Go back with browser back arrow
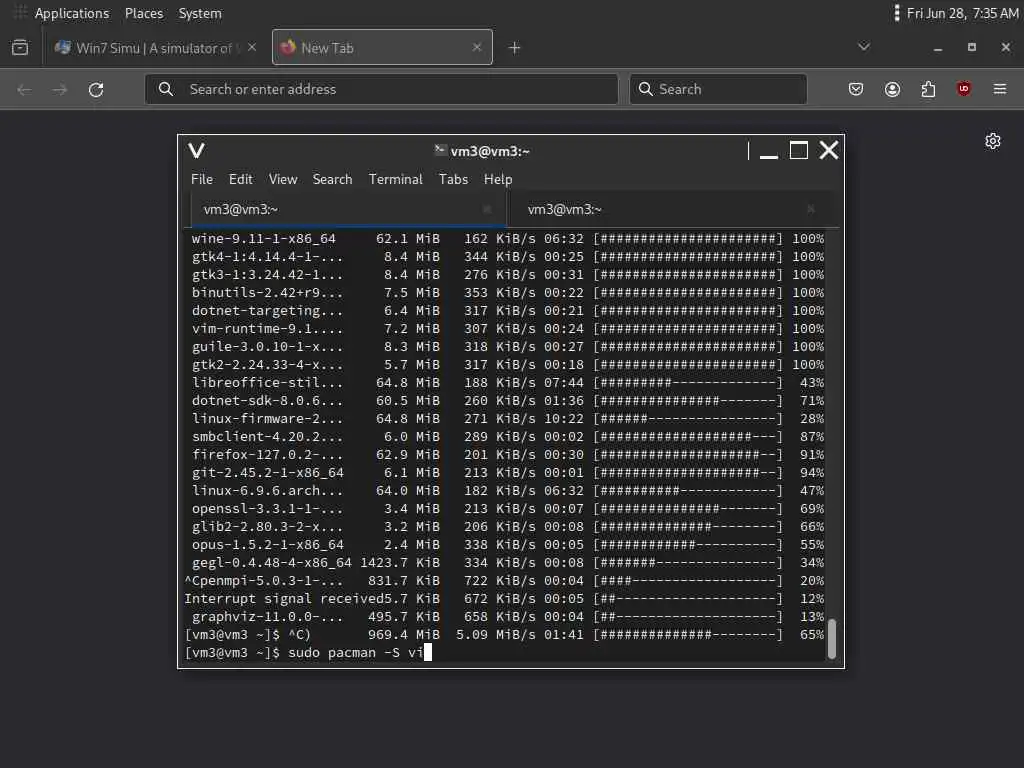Image resolution: width=1024 pixels, height=768 pixels. pyautogui.click(x=24, y=89)
